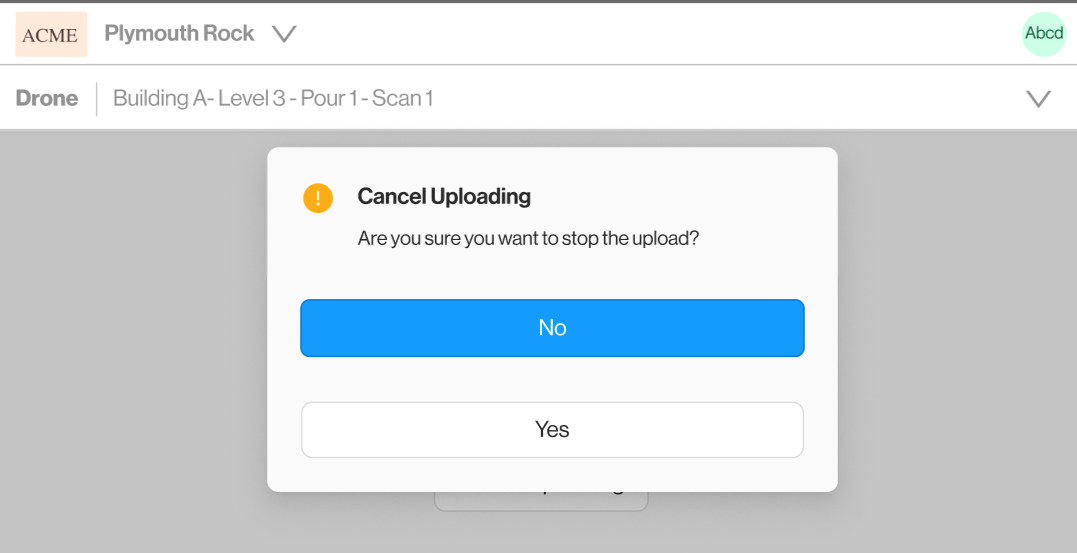Click empty scan bar space before right chevron

[x=750, y=98]
